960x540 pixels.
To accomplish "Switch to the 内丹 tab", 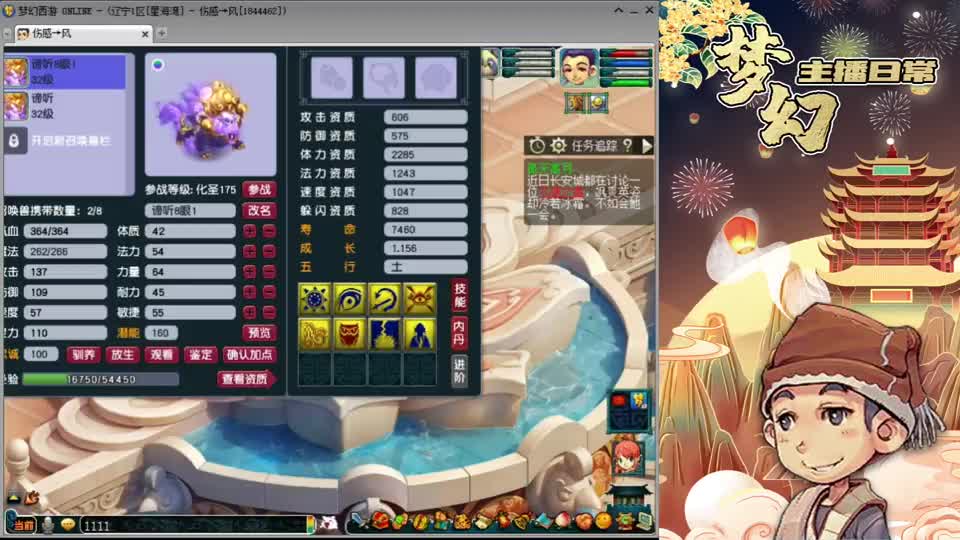I will point(460,334).
